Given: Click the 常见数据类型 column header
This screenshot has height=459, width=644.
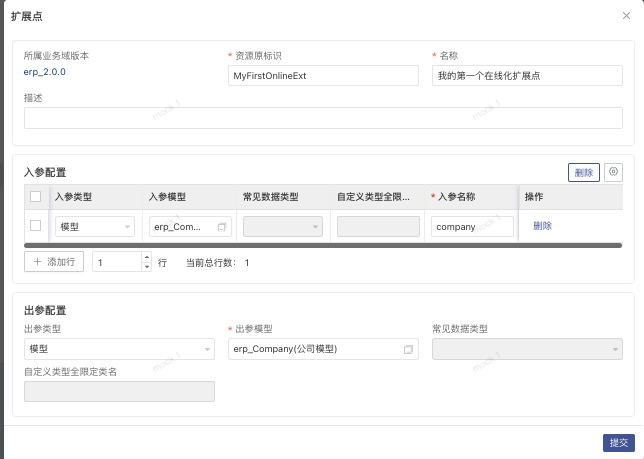Looking at the screenshot, I should [x=271, y=197].
